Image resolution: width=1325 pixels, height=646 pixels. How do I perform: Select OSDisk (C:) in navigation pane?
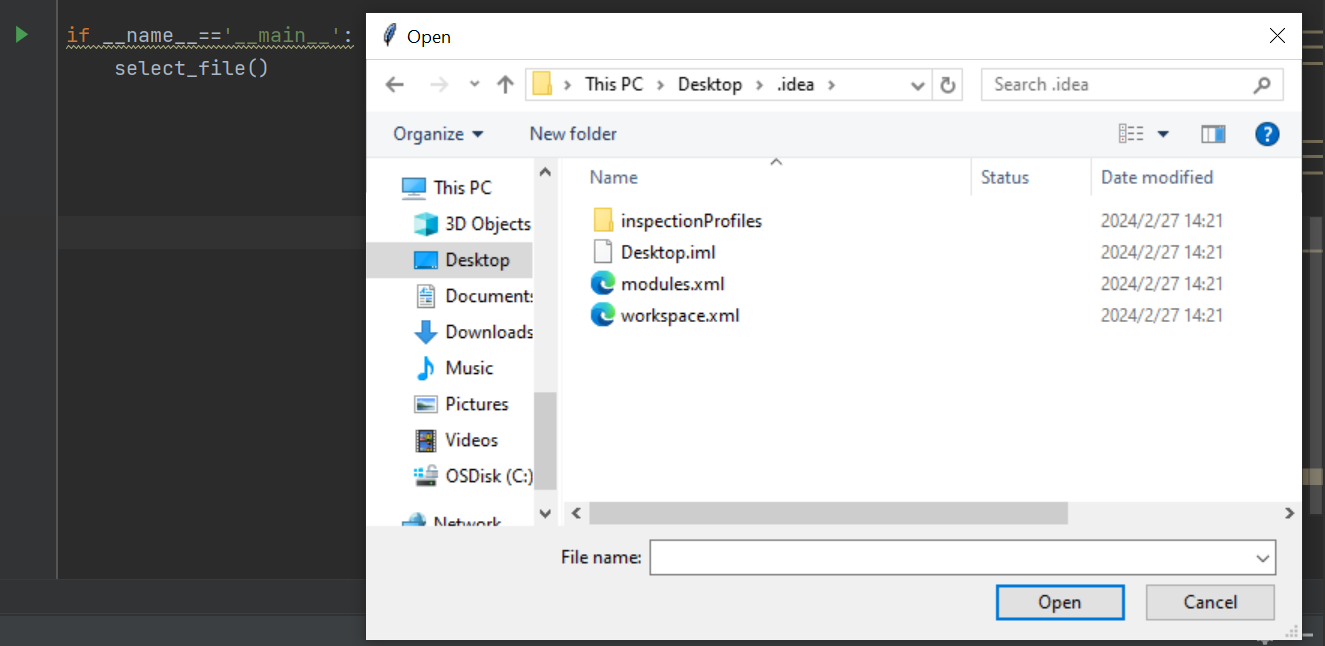coord(488,476)
